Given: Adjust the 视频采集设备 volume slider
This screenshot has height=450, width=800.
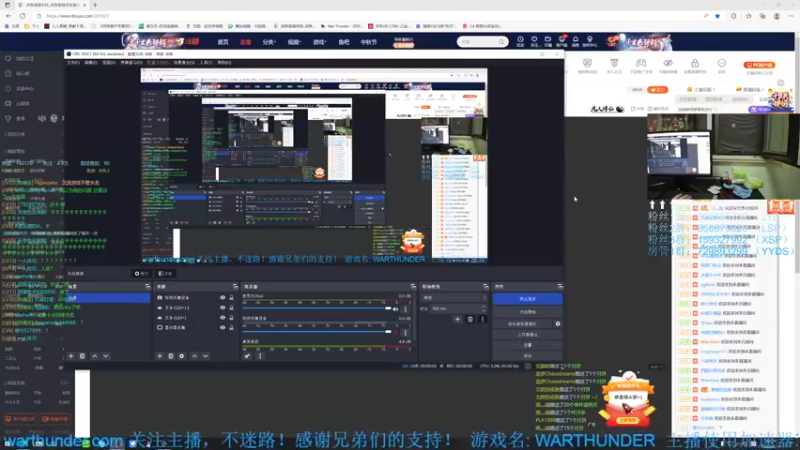Looking at the screenshot, I should (x=316, y=332).
